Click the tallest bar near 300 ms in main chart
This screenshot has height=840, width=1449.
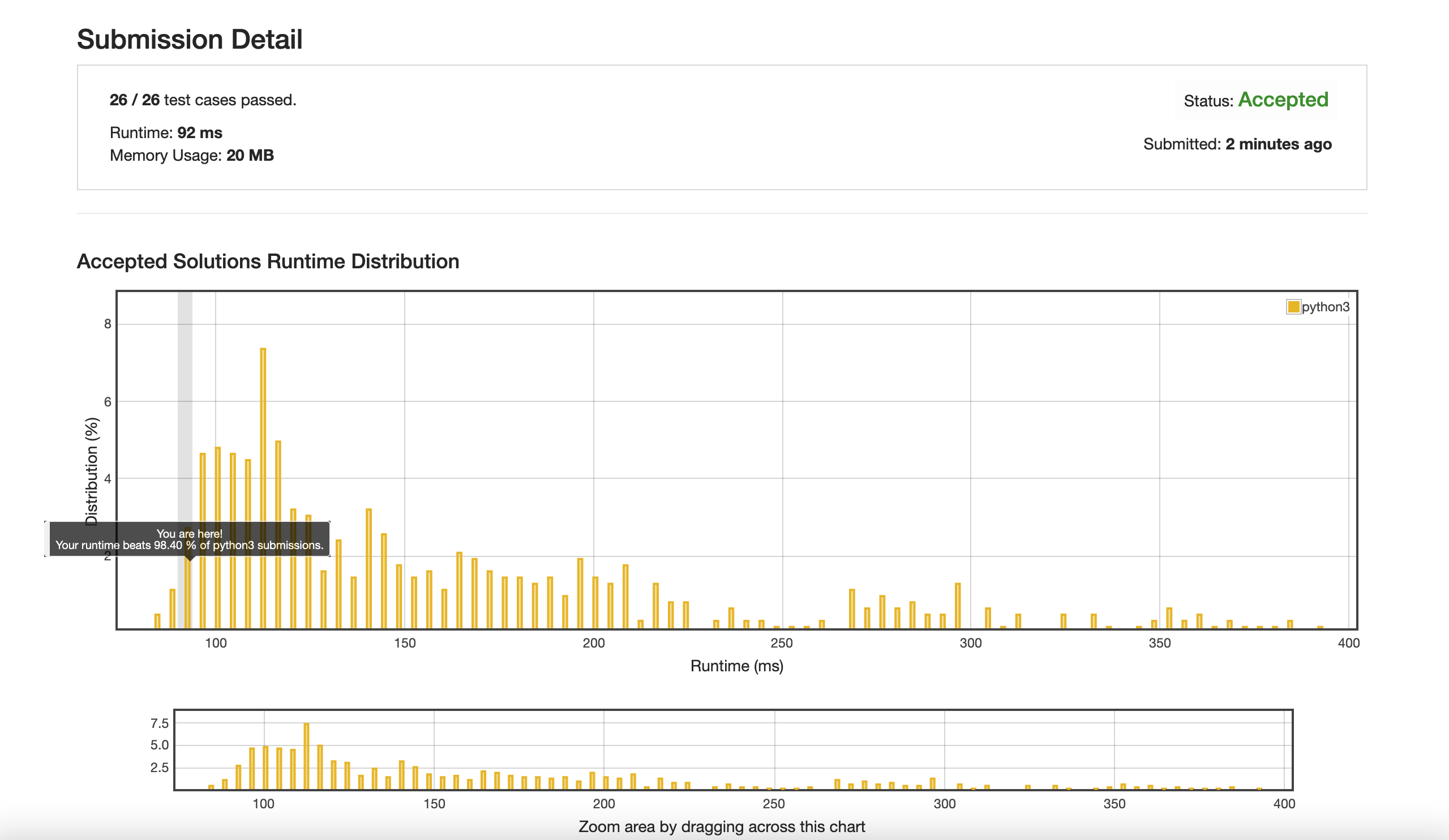957,606
